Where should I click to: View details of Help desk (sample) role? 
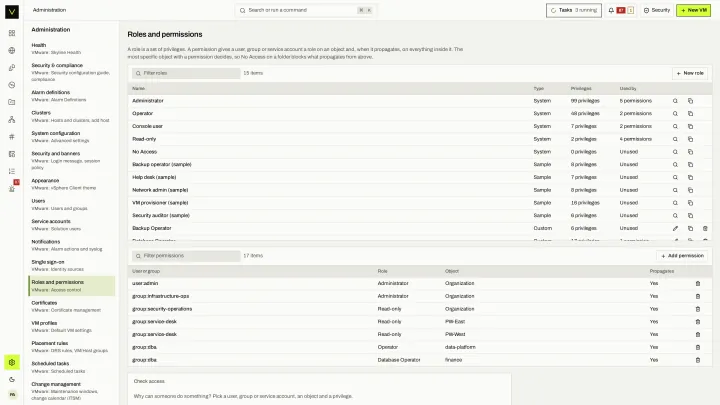coord(675,177)
